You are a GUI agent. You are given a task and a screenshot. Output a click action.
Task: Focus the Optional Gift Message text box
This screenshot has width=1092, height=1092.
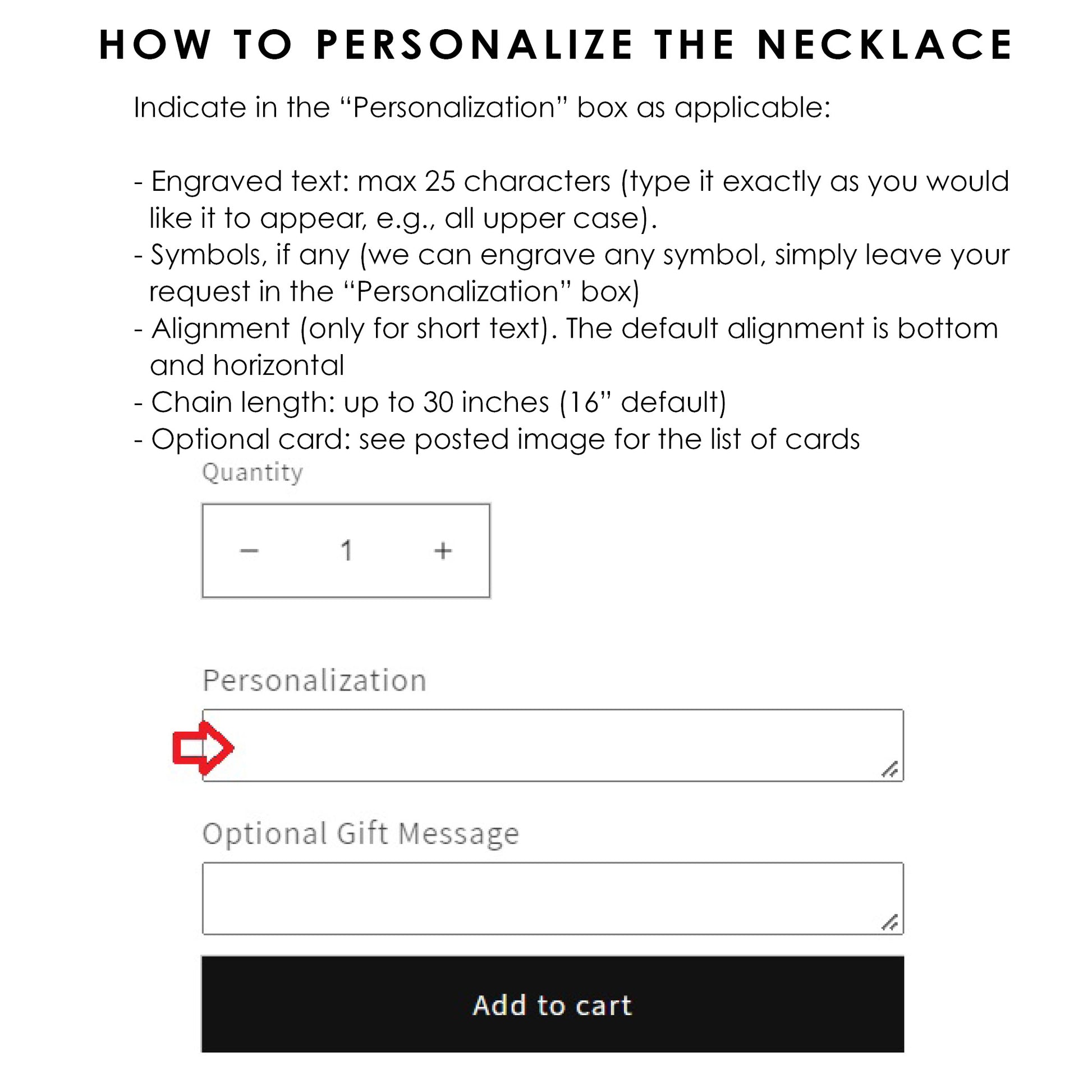[x=553, y=899]
